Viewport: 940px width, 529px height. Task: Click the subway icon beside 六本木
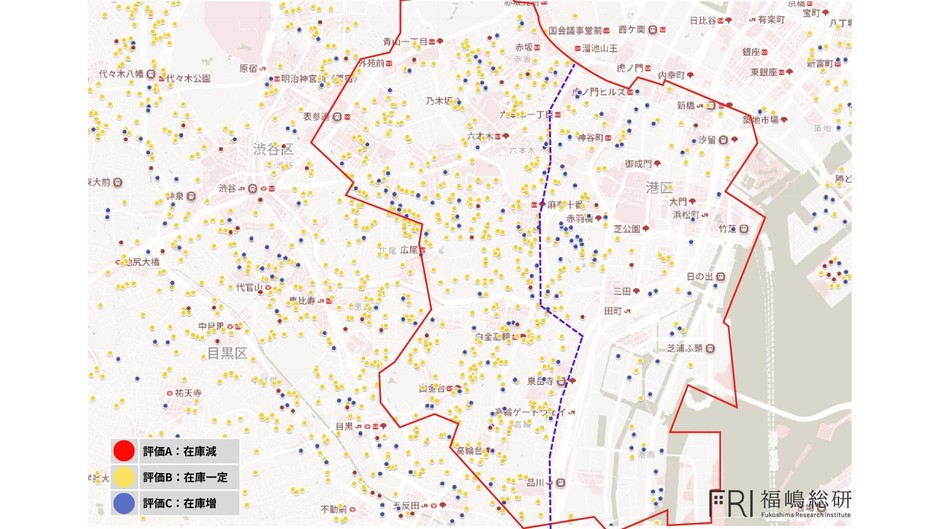(x=506, y=137)
